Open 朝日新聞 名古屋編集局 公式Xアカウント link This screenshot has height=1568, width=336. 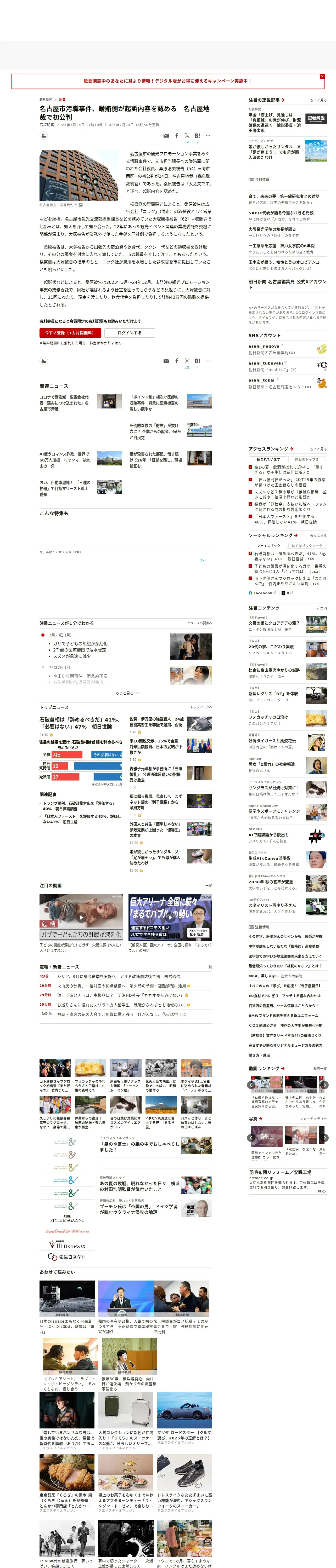pos(287,284)
